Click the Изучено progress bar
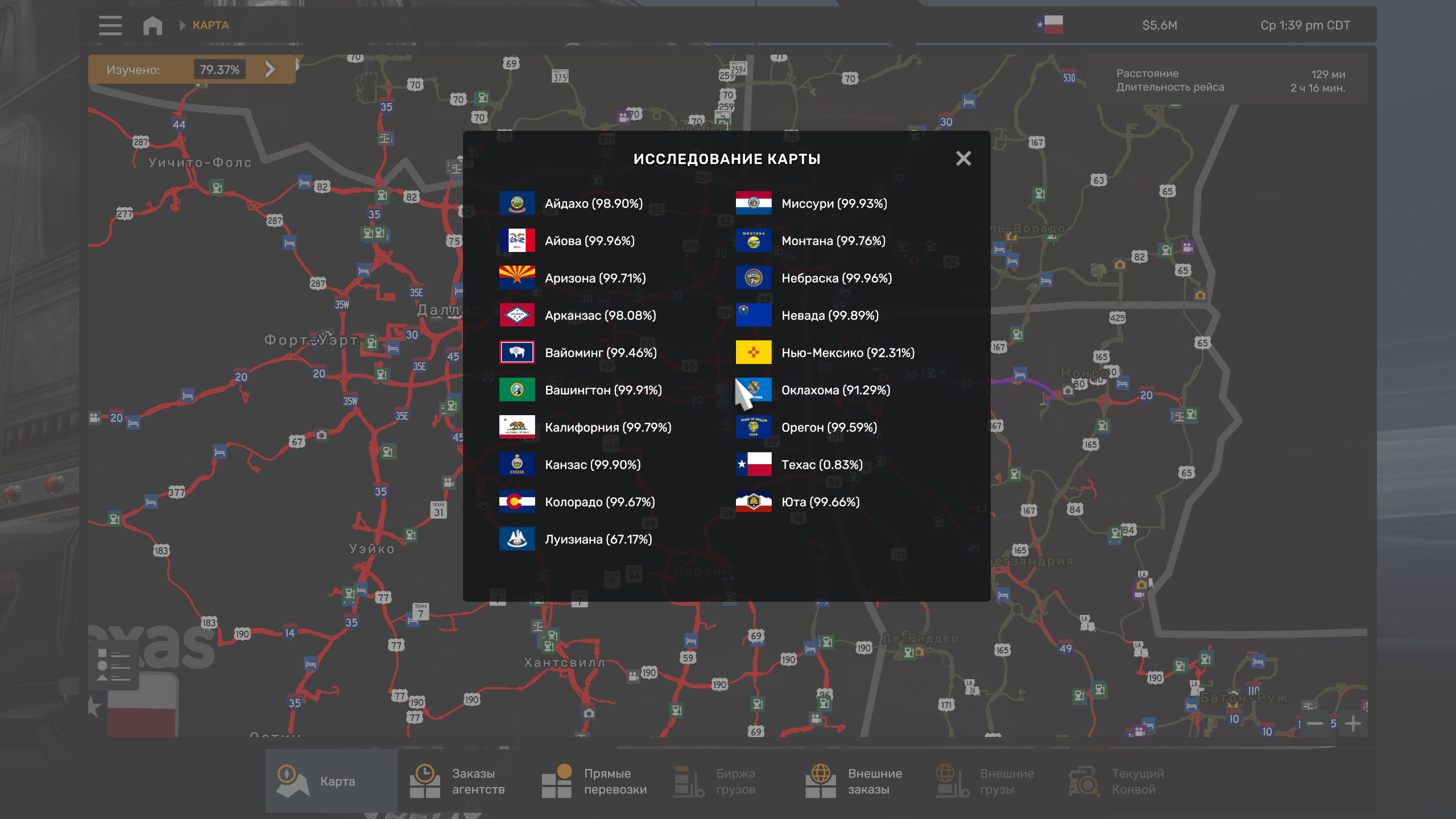The height and width of the screenshot is (819, 1456). pyautogui.click(x=171, y=69)
